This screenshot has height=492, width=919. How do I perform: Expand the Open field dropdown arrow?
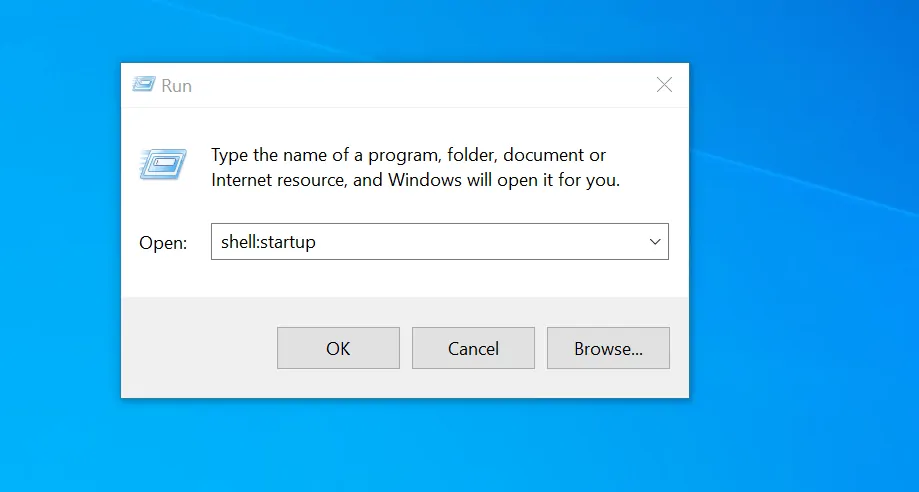click(x=655, y=242)
